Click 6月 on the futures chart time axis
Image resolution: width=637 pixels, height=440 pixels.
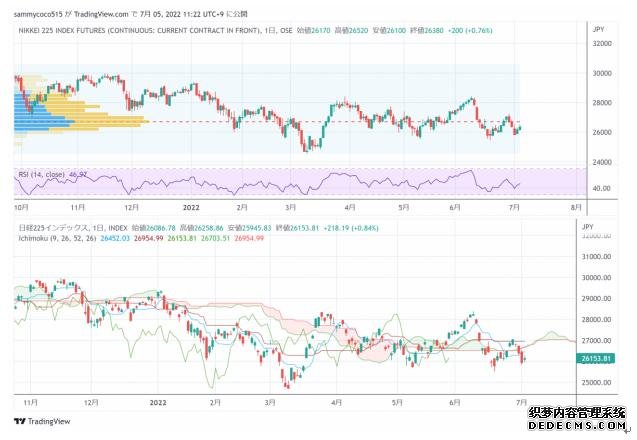(455, 207)
